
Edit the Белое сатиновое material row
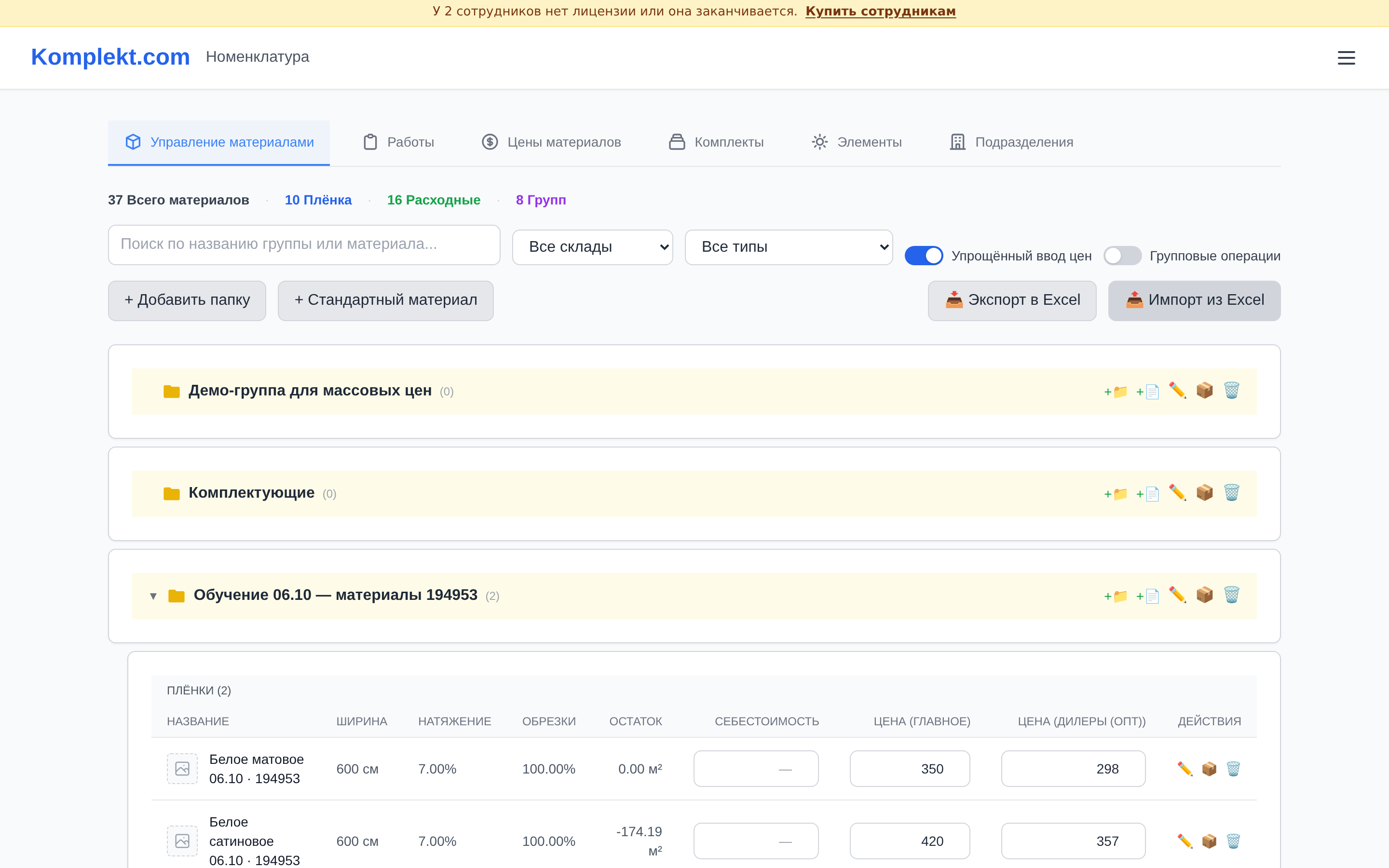(1185, 841)
